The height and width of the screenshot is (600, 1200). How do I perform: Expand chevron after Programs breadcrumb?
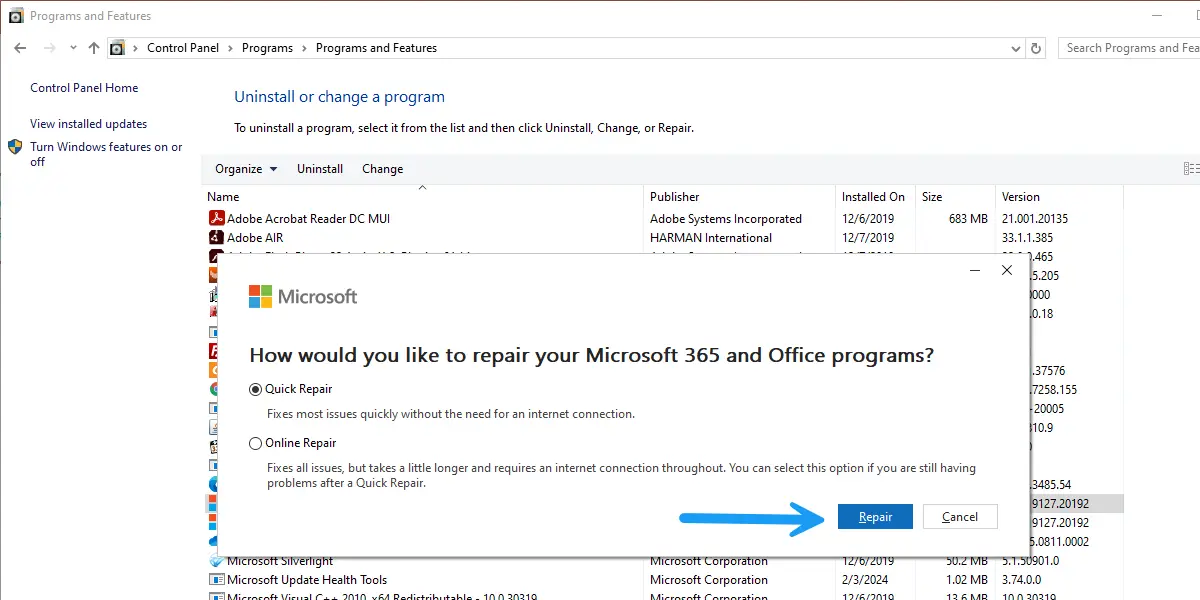pyautogui.click(x=304, y=48)
